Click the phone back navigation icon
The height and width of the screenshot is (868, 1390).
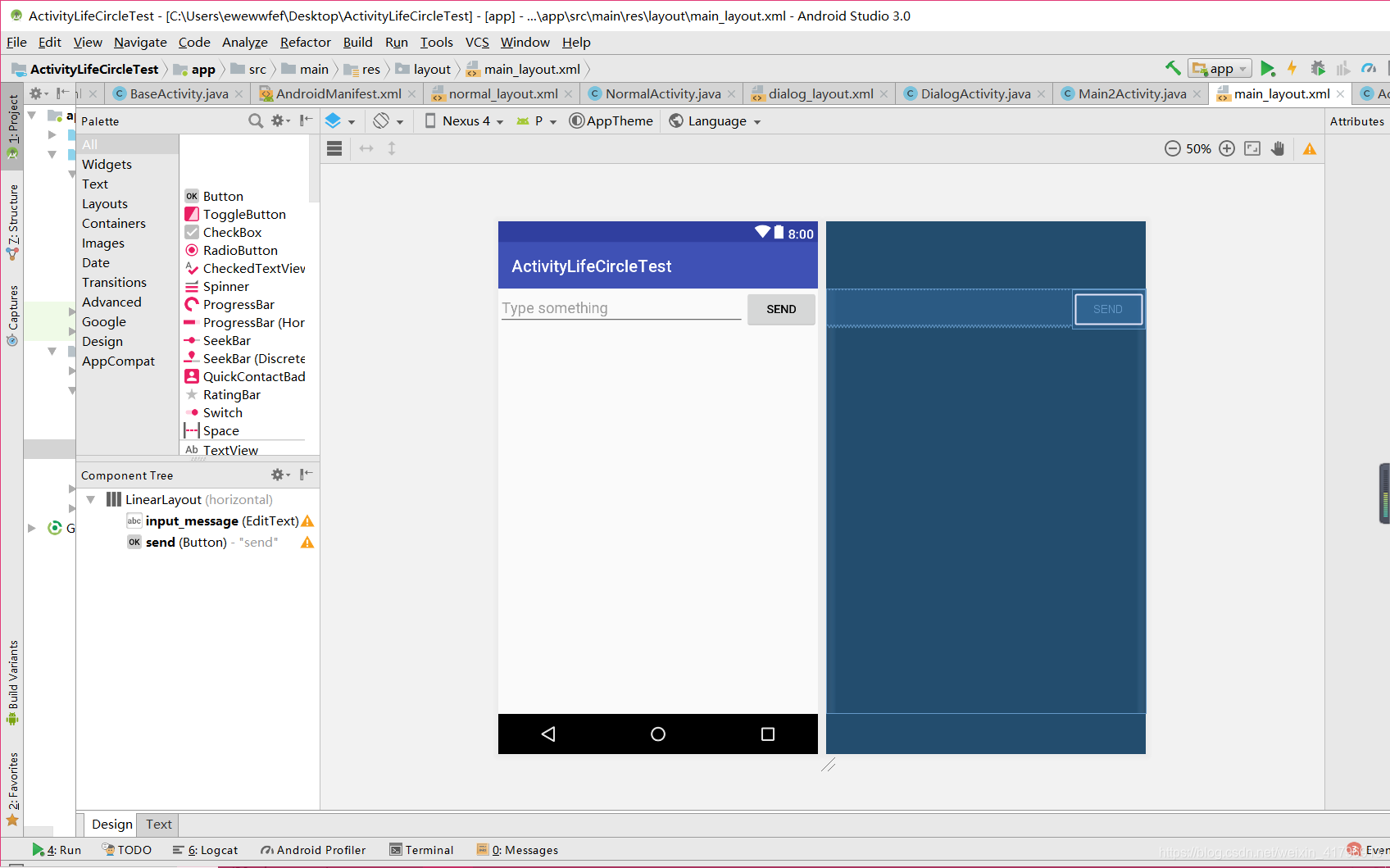pos(548,734)
